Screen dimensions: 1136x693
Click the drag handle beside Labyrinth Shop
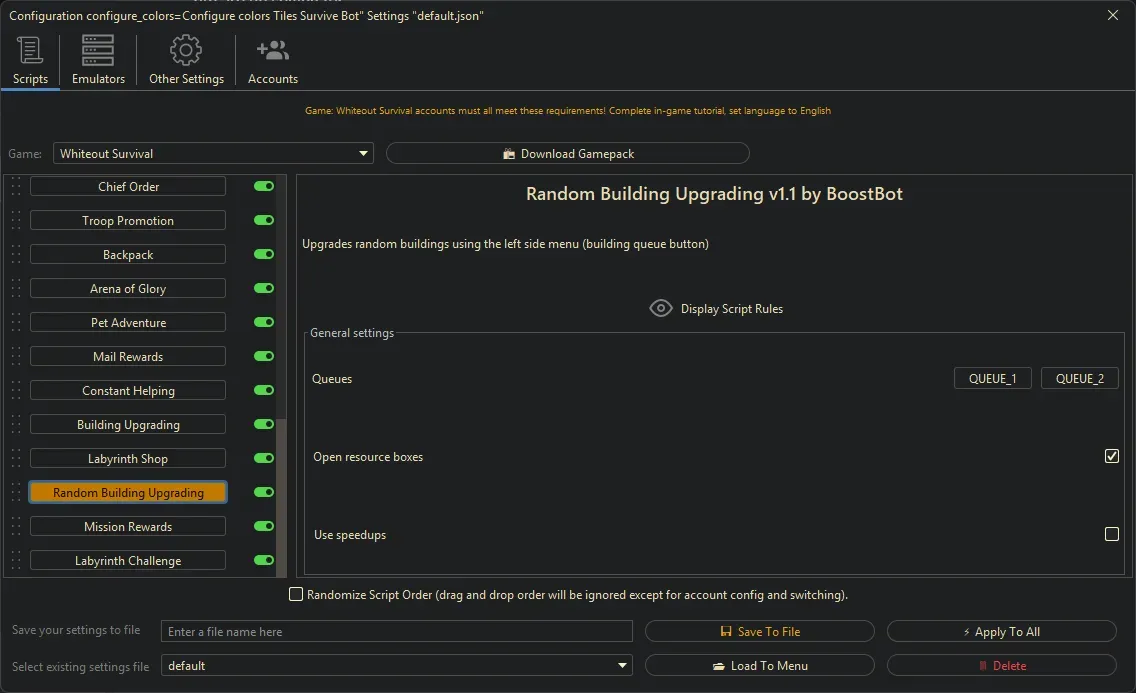16,459
